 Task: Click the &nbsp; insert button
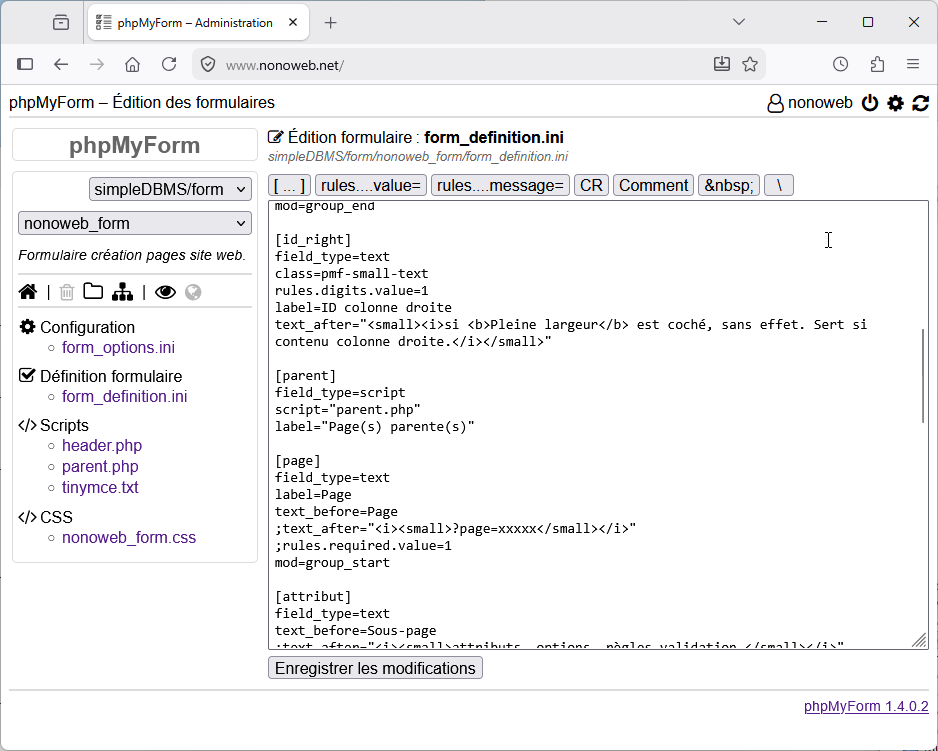[x=729, y=186]
